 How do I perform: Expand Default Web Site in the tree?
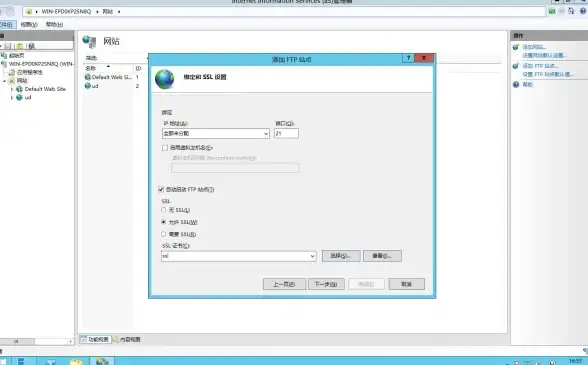pos(12,89)
